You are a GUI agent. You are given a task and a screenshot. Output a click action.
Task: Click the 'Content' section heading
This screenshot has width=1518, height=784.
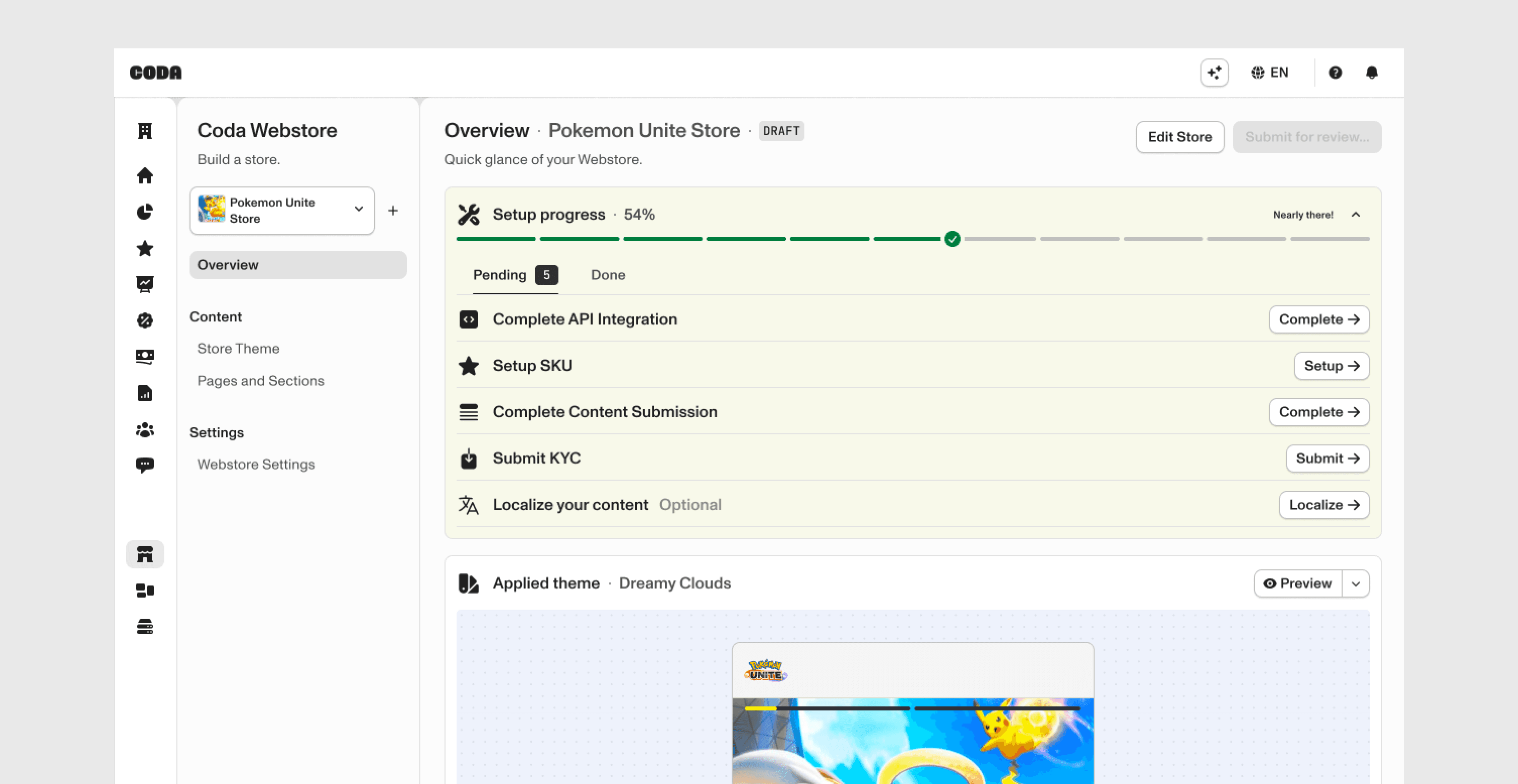pos(216,317)
